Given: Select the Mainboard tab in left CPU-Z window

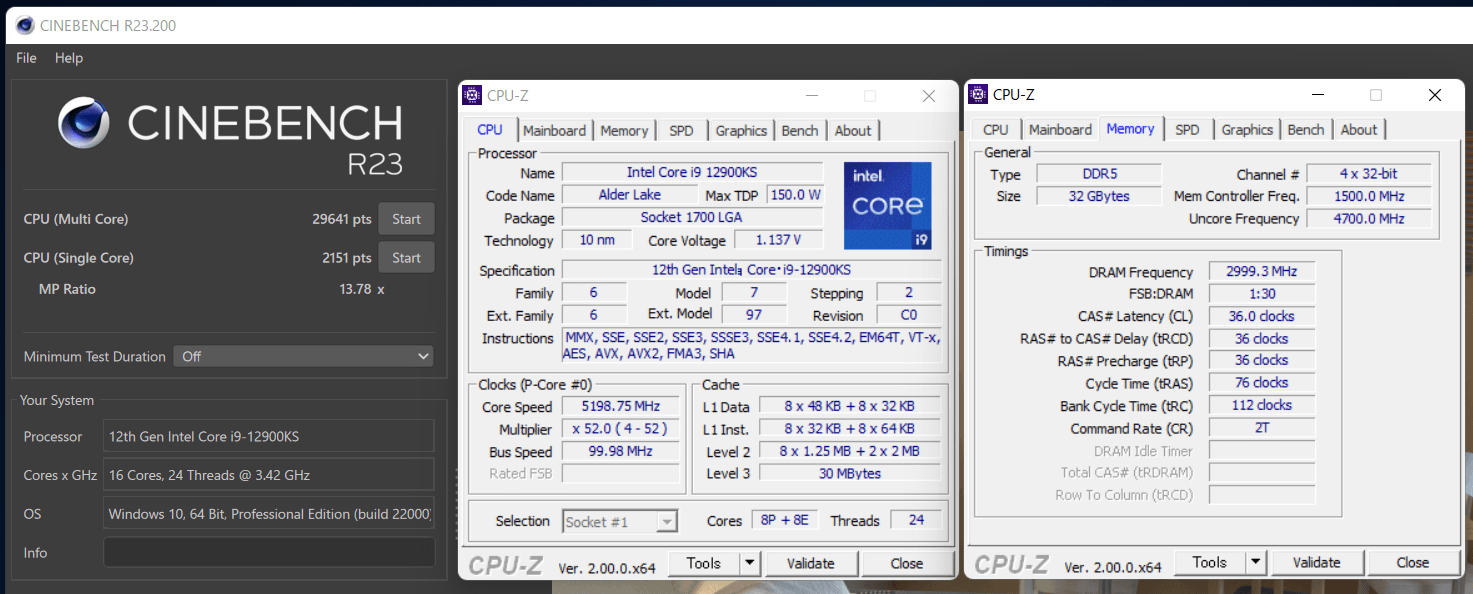Looking at the screenshot, I should (554, 130).
